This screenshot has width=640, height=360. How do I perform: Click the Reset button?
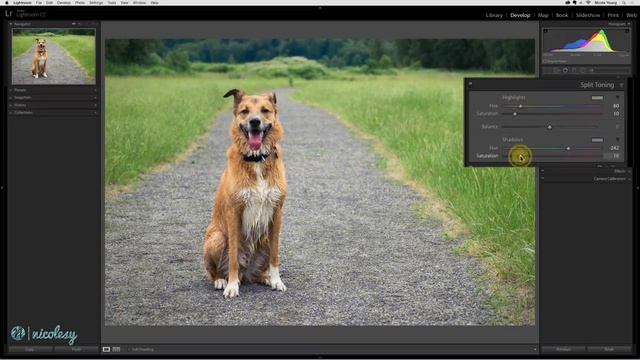tap(609, 349)
